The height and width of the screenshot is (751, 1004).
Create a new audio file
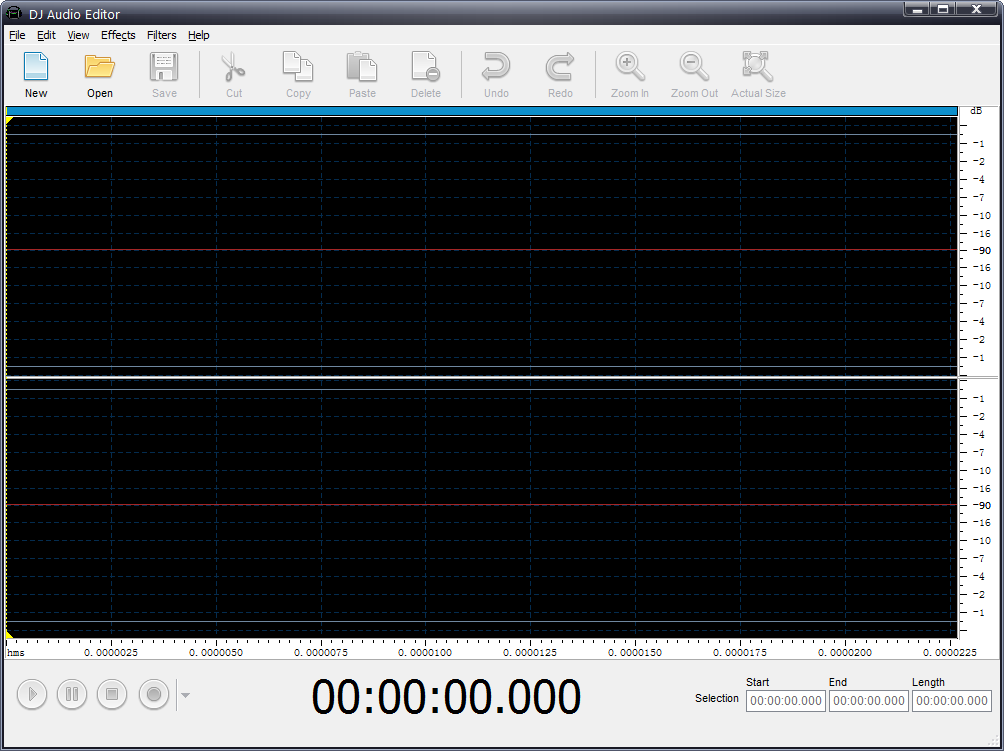[x=36, y=75]
